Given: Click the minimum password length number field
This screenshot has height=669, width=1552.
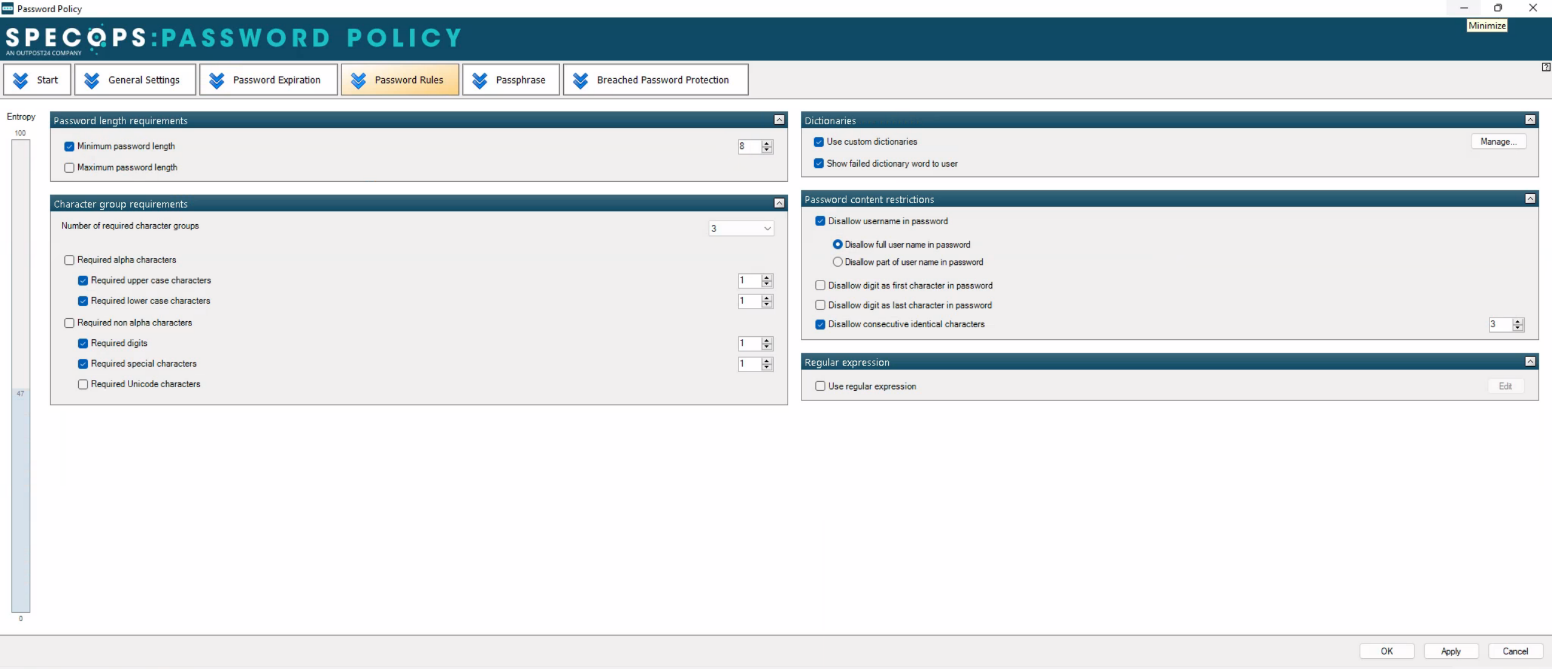Looking at the screenshot, I should click(x=749, y=146).
